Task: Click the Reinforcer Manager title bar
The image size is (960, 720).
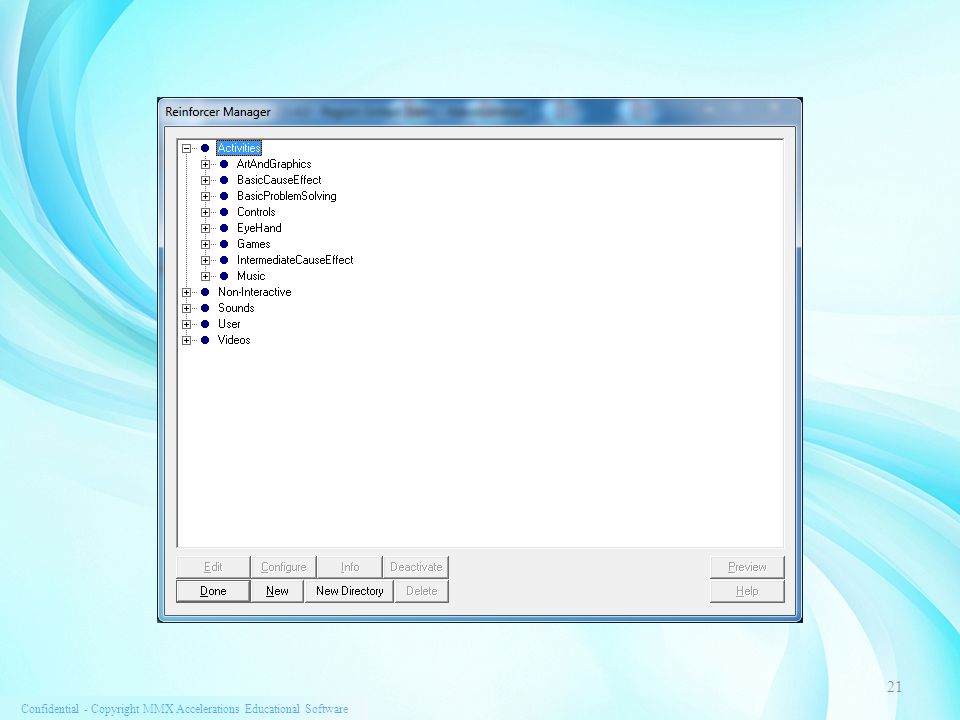Action: 479,112
